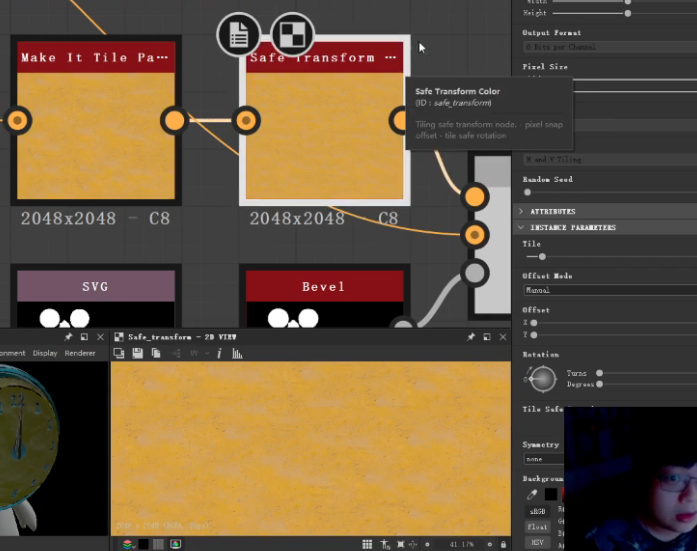This screenshot has height=551, width=697.
Task: Zoom in with plus button near 41.17%
Action: 489,544
